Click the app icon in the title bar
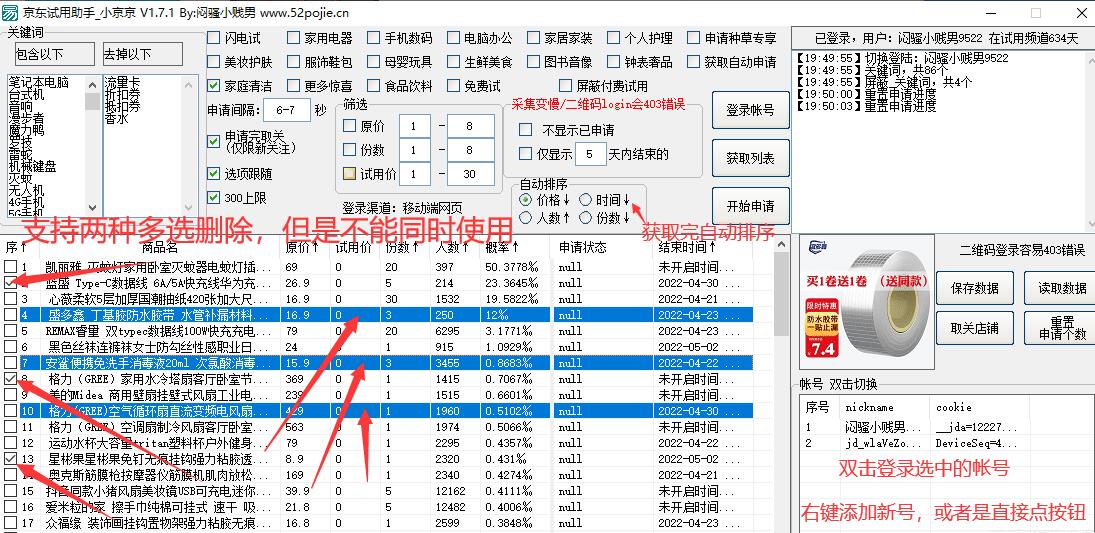The height and width of the screenshot is (533, 1095). (9, 13)
